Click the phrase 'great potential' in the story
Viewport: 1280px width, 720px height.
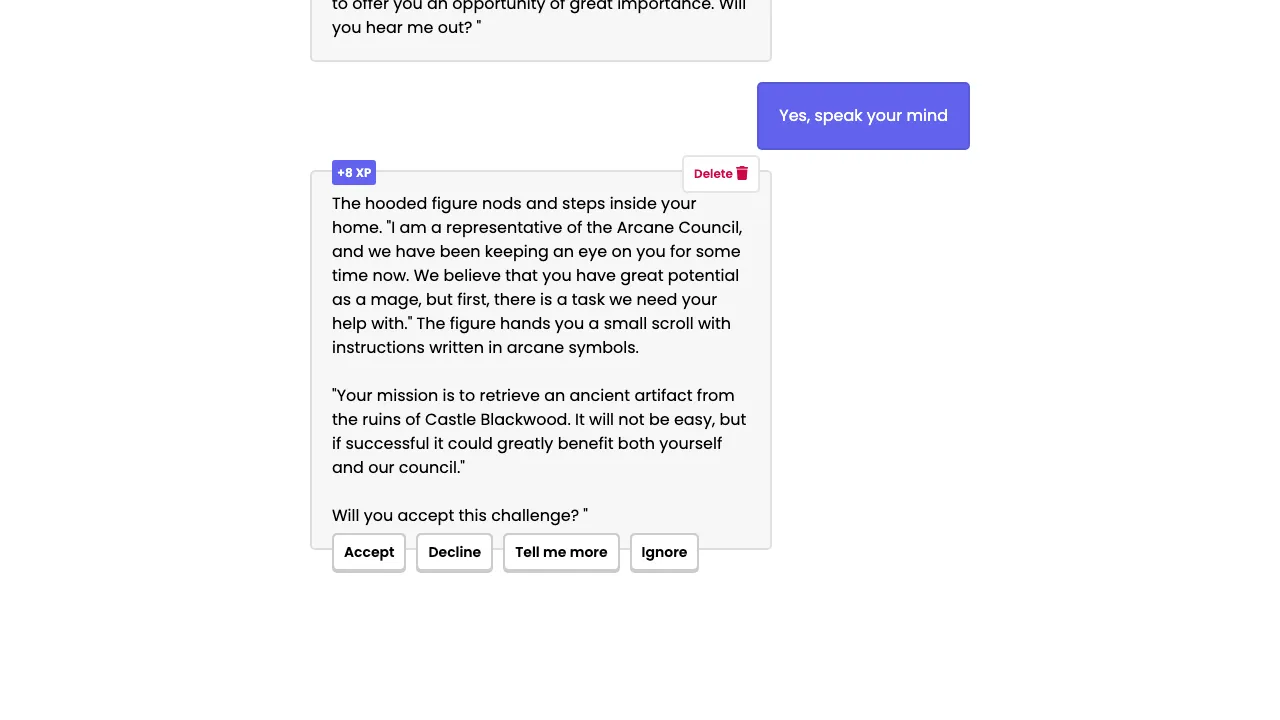tap(679, 275)
